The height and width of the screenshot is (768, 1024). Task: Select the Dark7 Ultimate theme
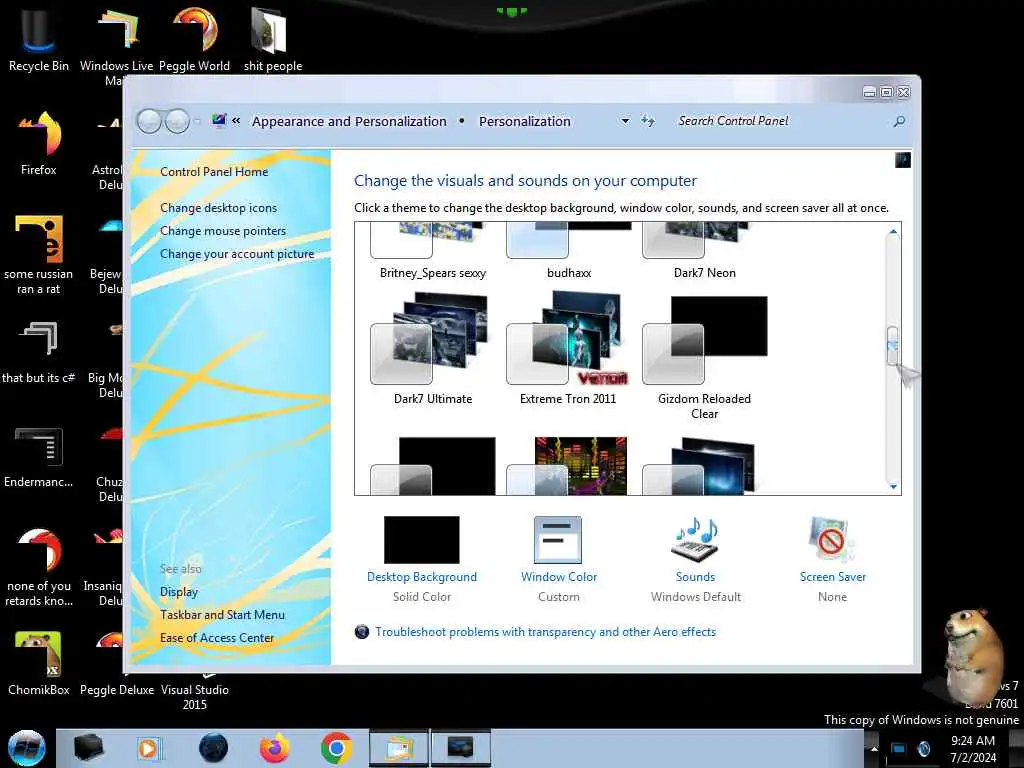coord(432,349)
